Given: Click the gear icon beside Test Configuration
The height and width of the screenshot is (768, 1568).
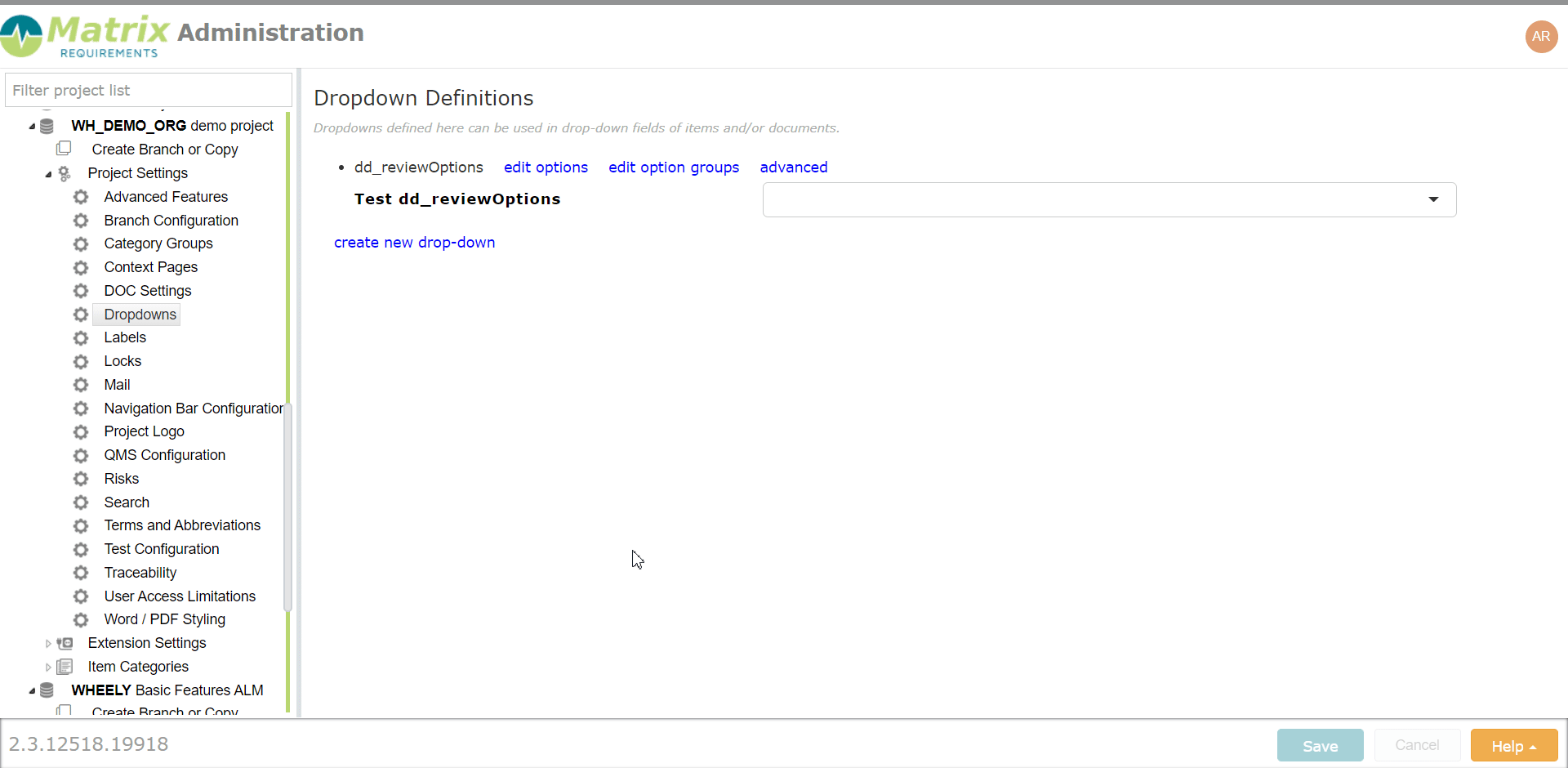Looking at the screenshot, I should coord(81,549).
